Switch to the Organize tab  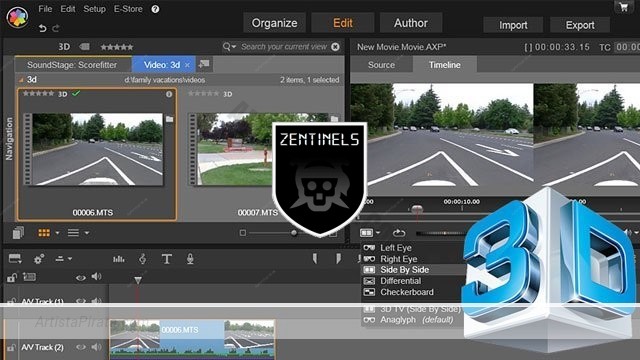pyautogui.click(x=274, y=23)
